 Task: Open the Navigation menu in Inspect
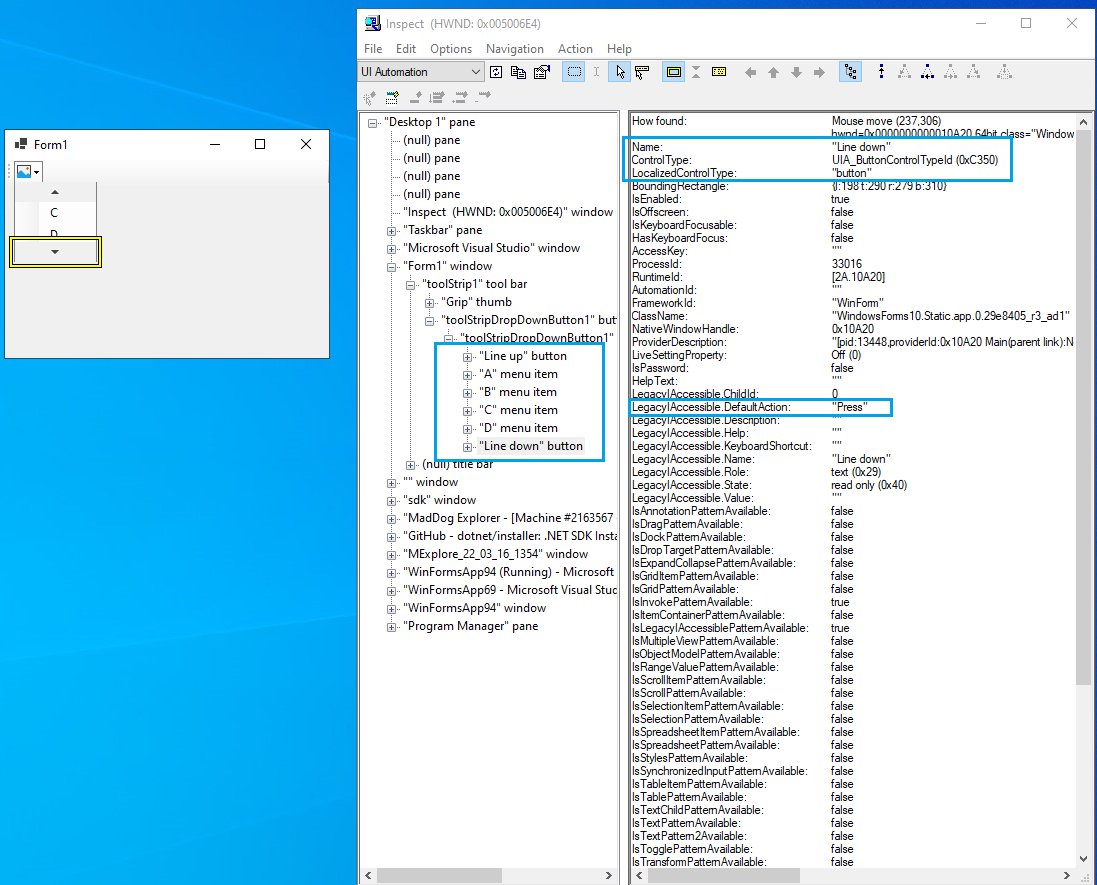click(x=514, y=49)
